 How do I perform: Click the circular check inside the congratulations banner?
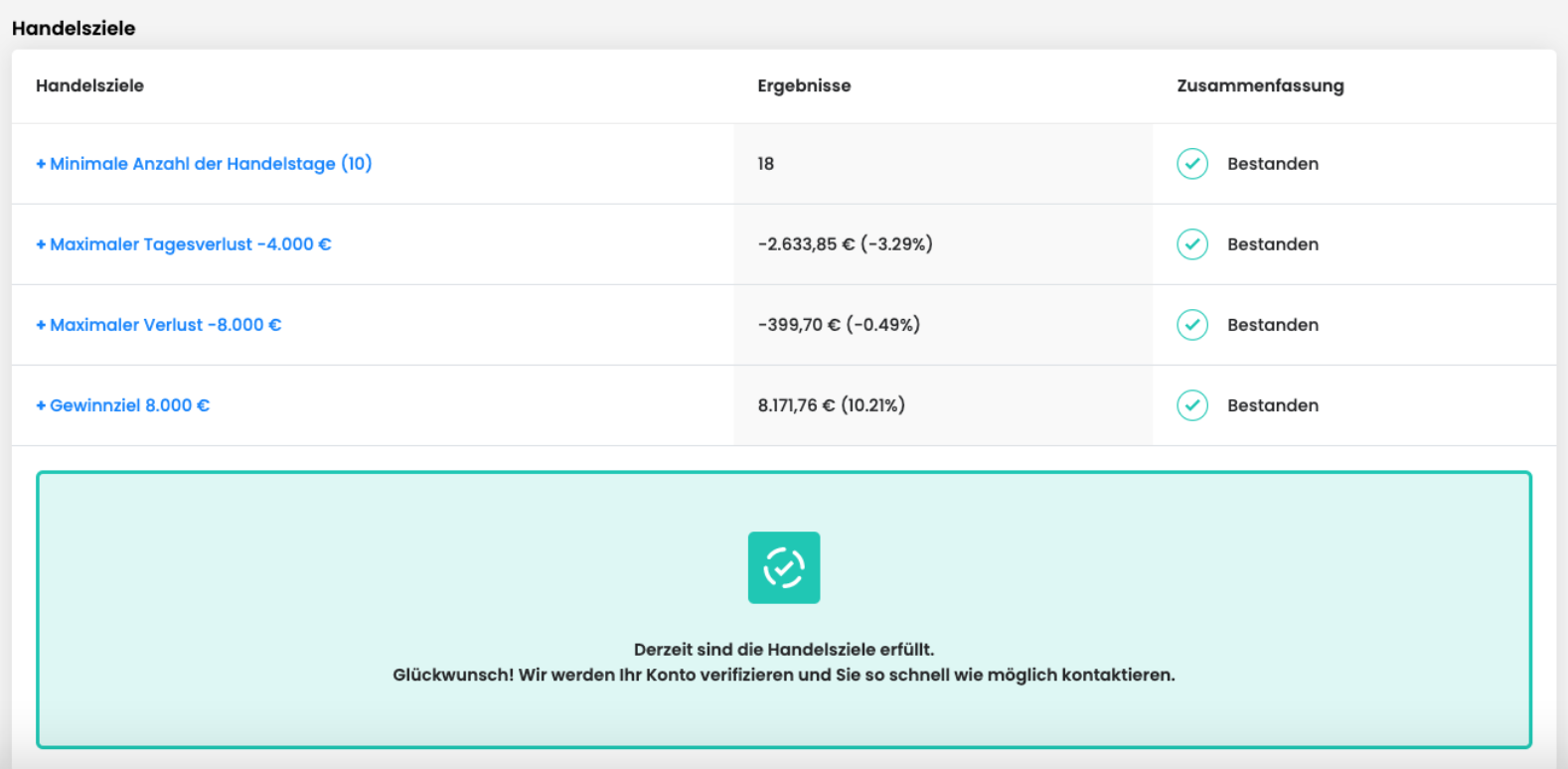pos(783,566)
